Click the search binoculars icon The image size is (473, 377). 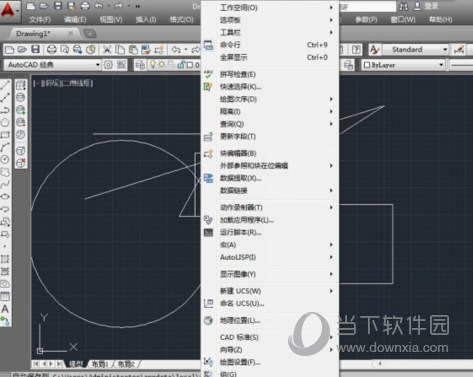(x=404, y=6)
